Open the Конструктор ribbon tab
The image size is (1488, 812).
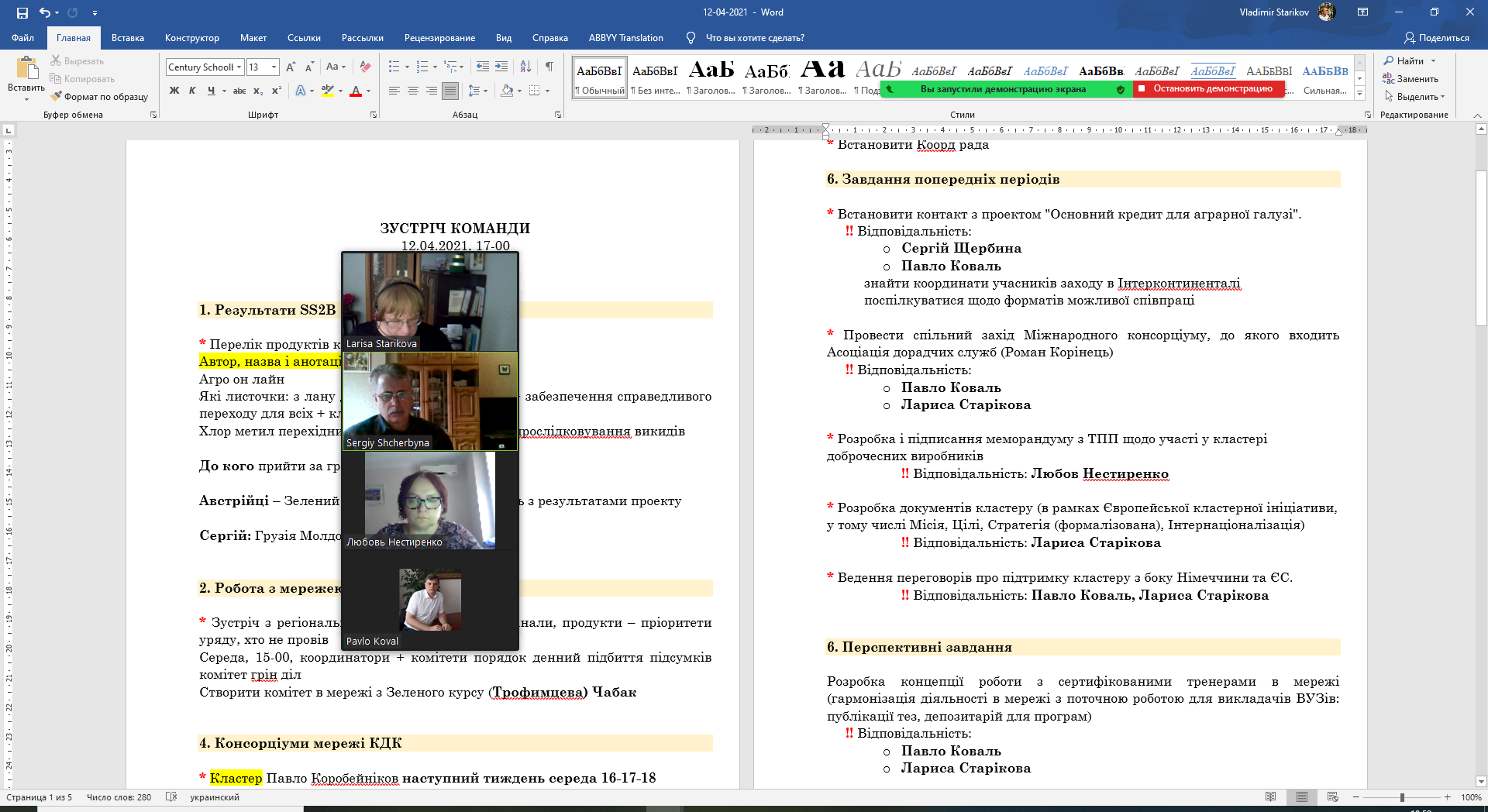[x=192, y=37]
